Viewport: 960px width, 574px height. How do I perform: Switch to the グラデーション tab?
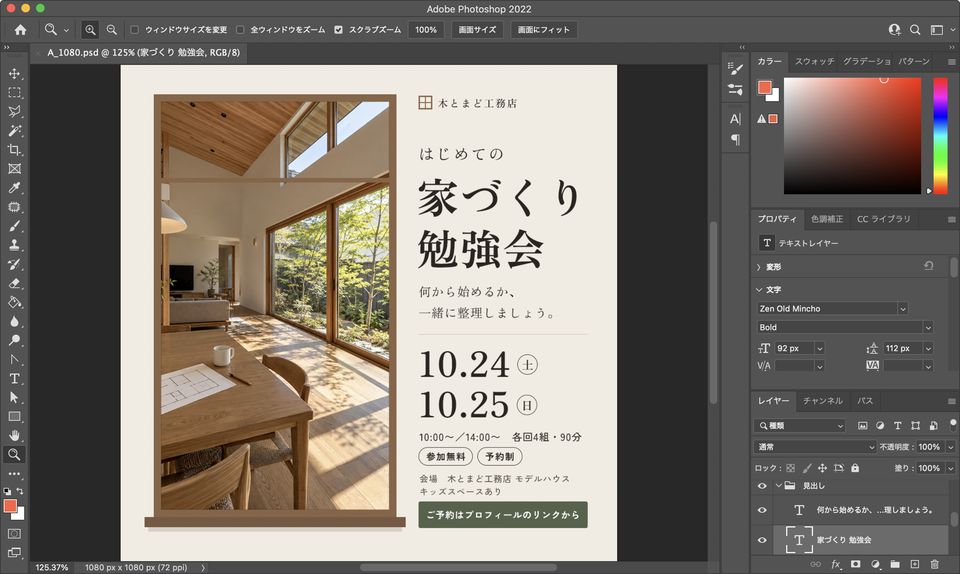point(866,61)
